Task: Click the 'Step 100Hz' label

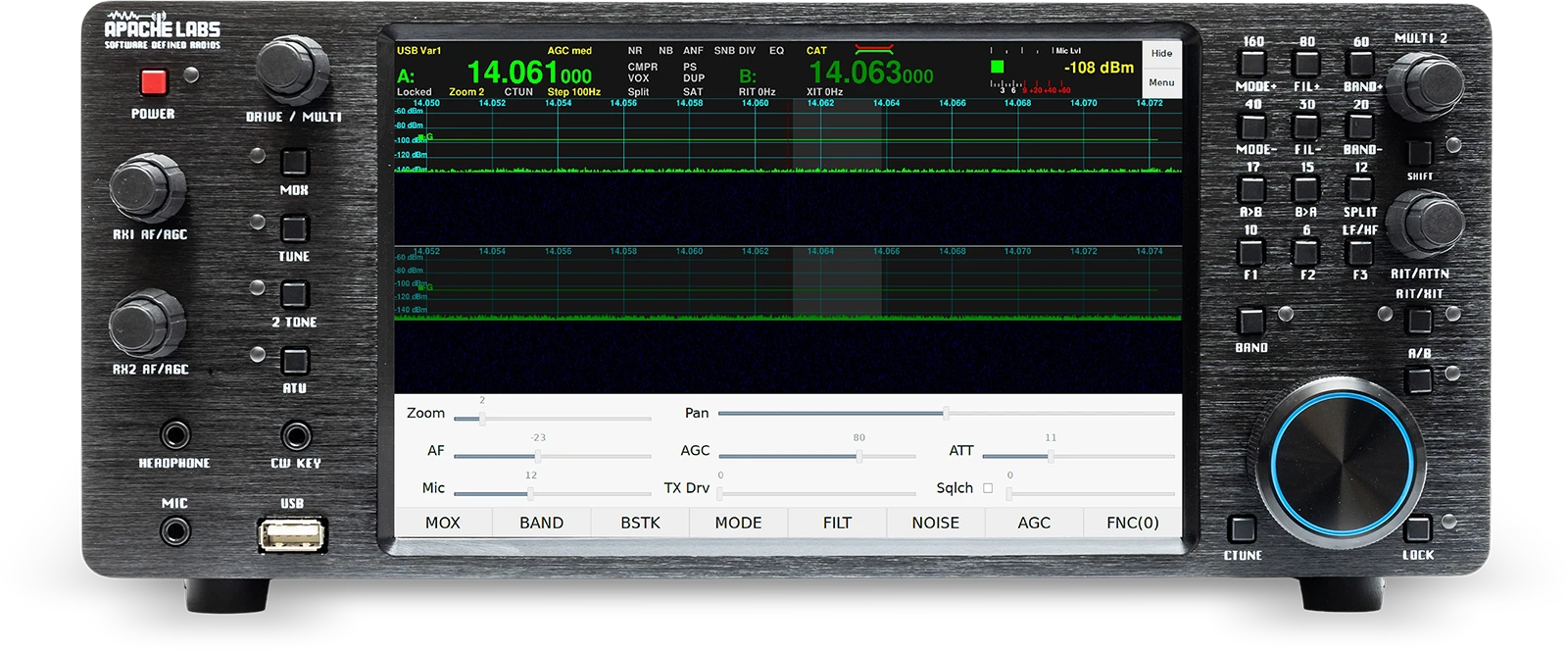Action: click(573, 92)
